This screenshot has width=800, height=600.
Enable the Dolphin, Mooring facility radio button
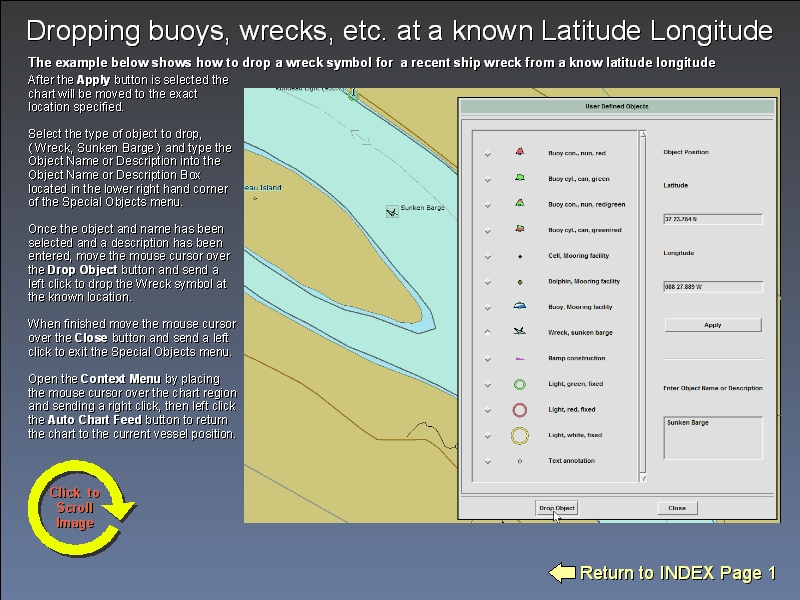488,281
